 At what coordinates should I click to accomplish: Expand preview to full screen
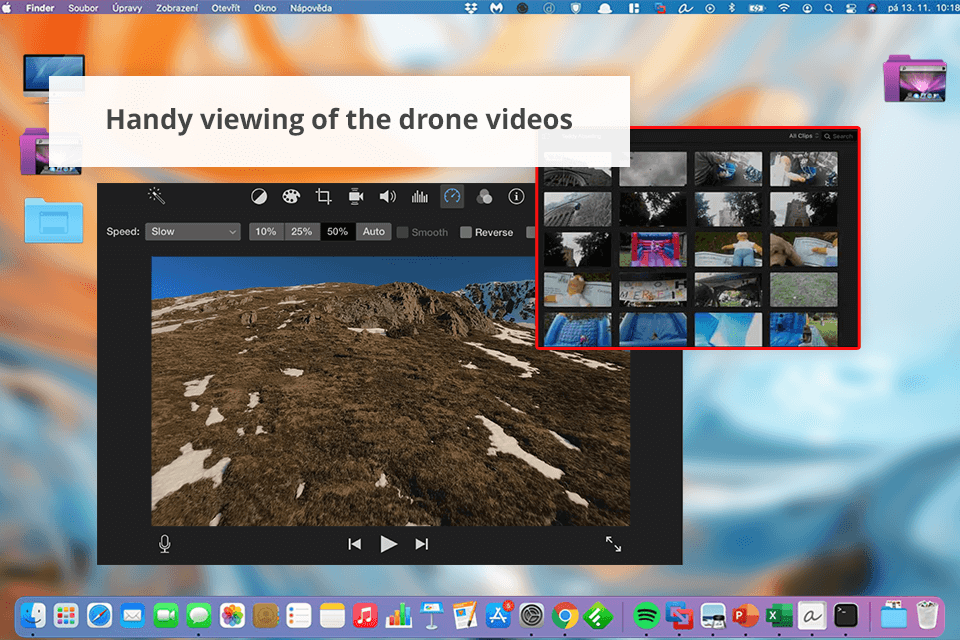[x=613, y=544]
